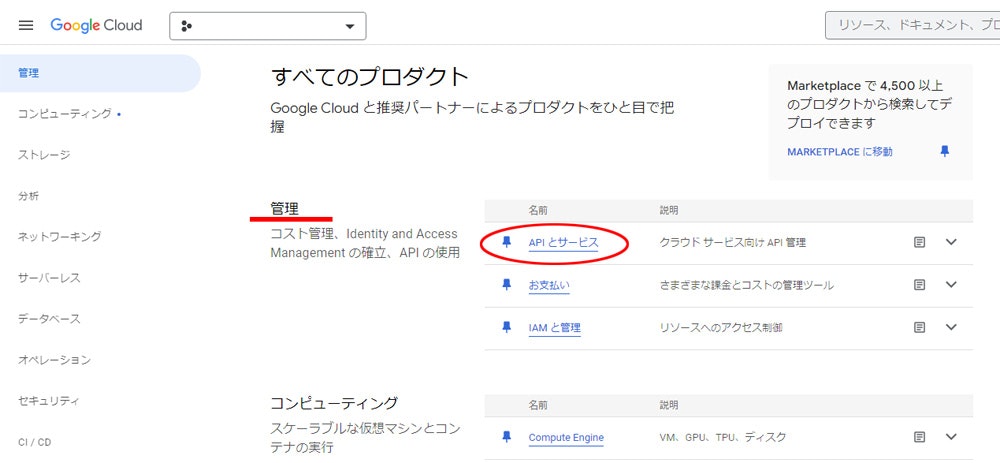Click the クラウド サービス向け API 管理 description

(733, 243)
